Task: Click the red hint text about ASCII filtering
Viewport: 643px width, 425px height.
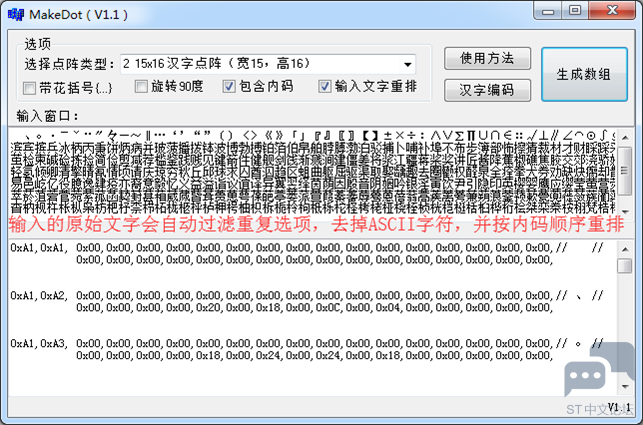Action: [316, 225]
